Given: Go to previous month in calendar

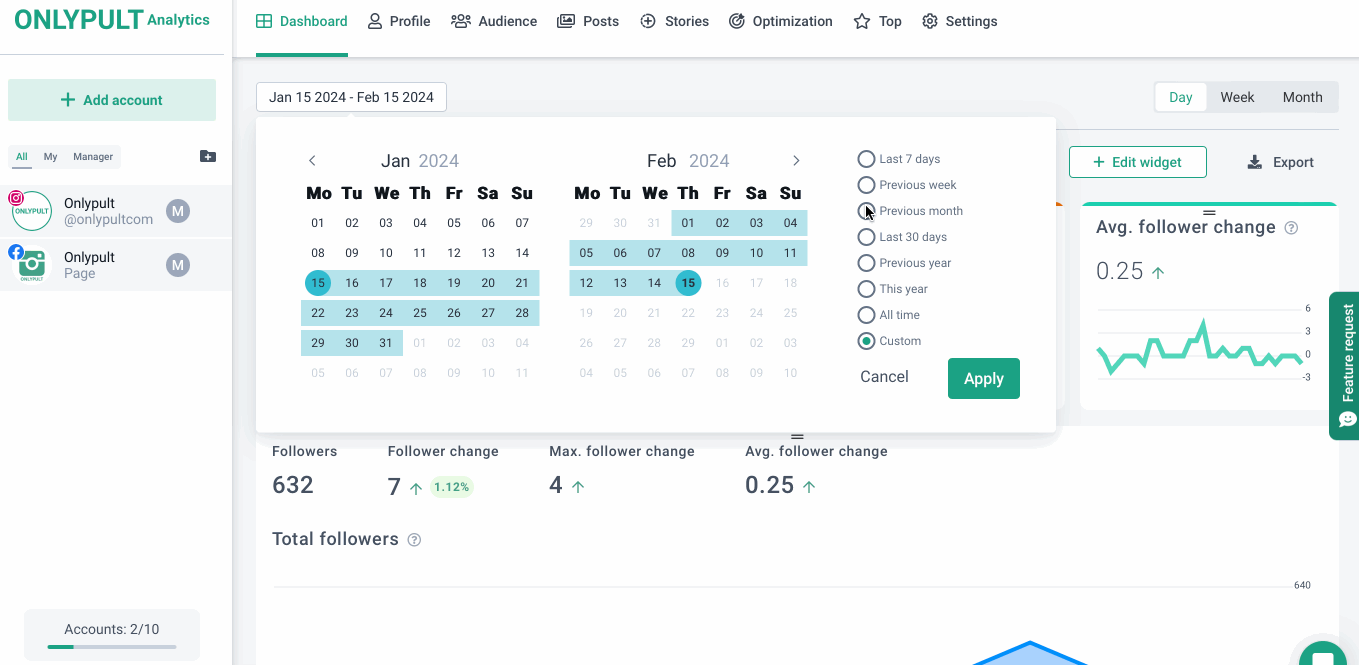Looking at the screenshot, I should [312, 161].
